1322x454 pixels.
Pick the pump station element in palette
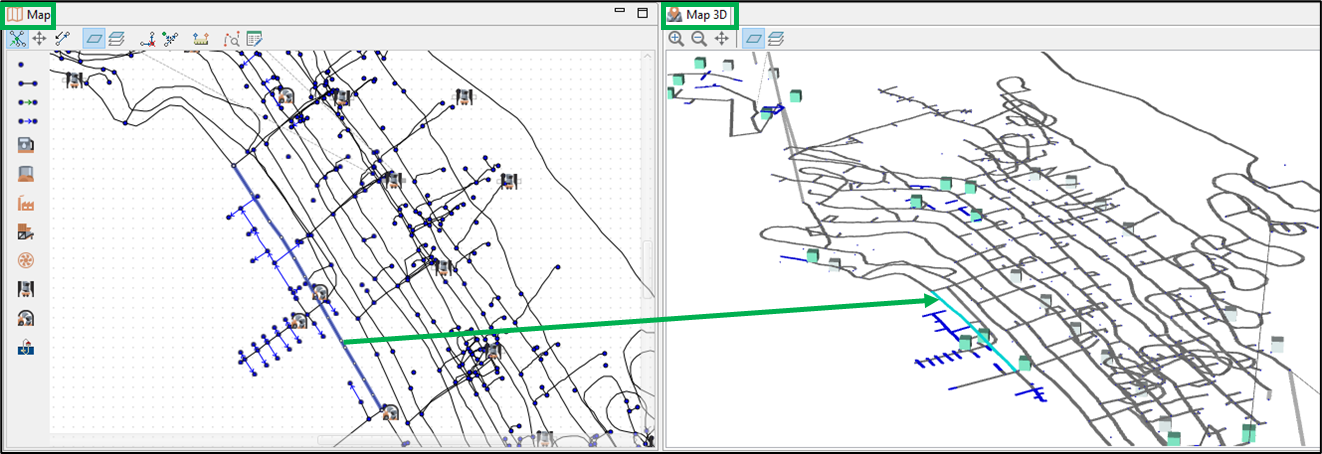(27, 145)
